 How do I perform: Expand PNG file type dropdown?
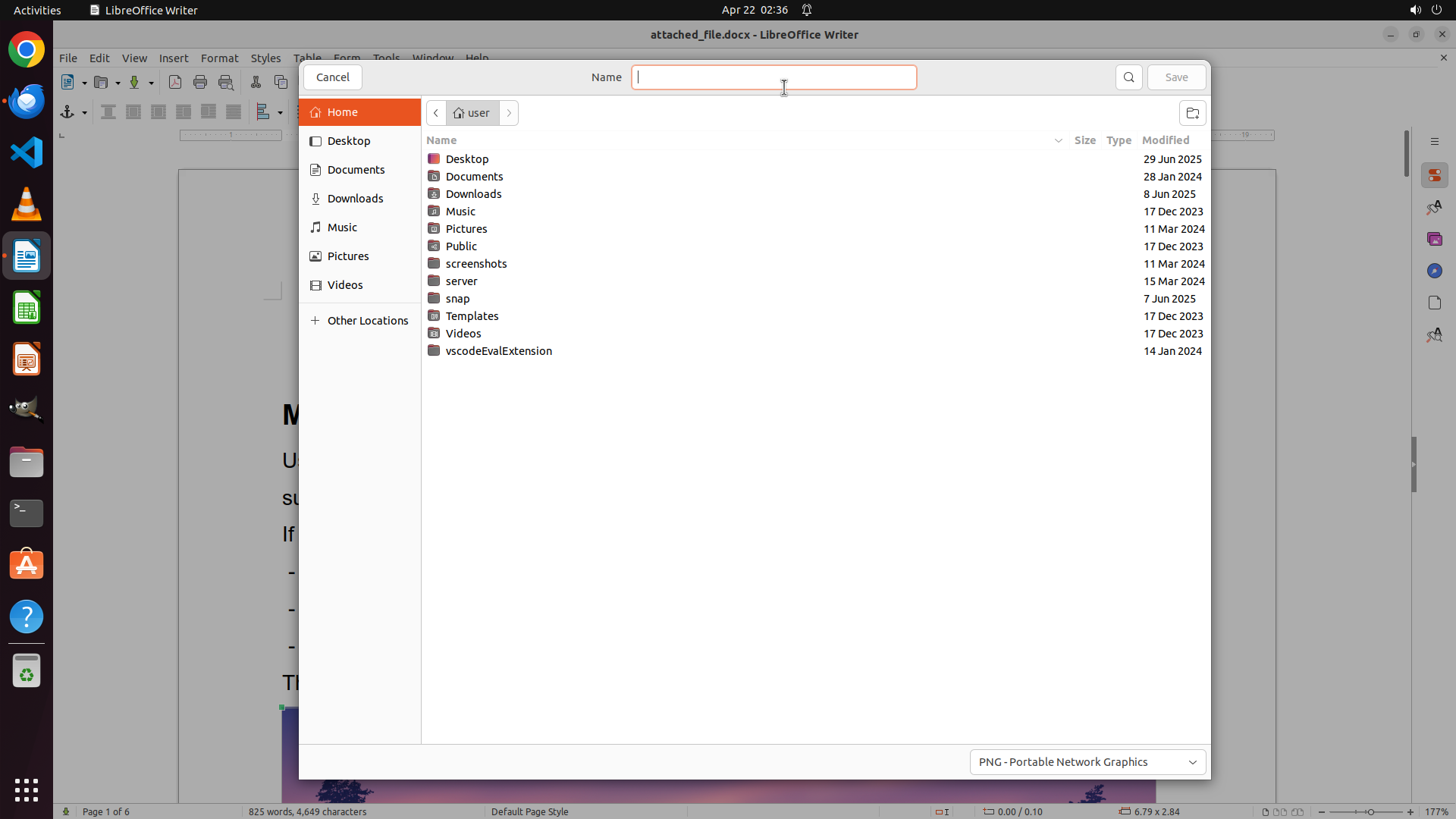(x=1087, y=762)
